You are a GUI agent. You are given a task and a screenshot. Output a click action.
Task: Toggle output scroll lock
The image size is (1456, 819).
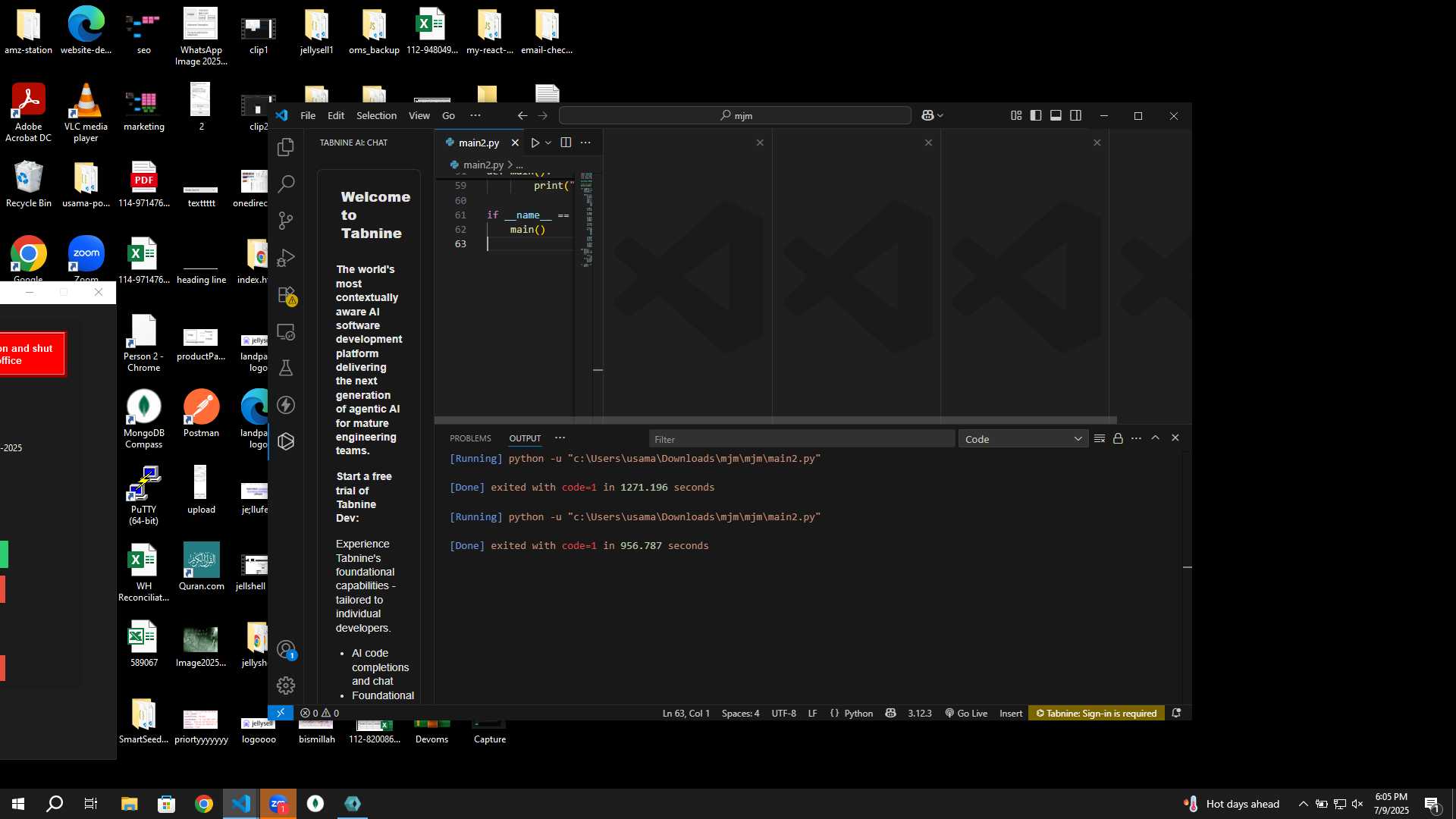1118,438
